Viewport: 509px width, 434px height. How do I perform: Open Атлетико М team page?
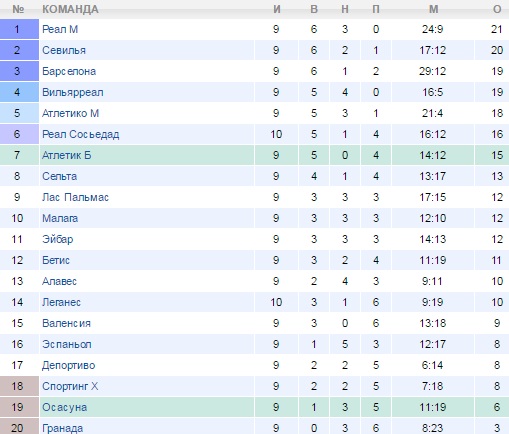point(71,113)
